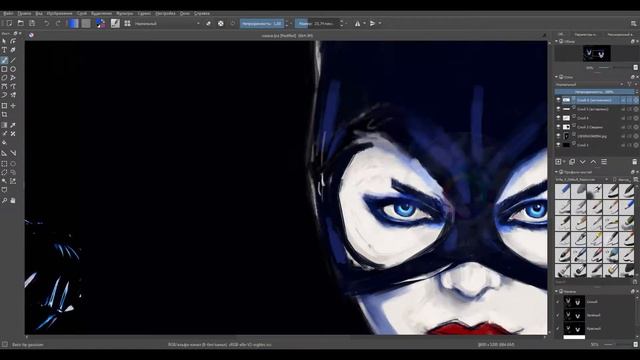Add a new paint layer
Viewport: 640px width, 360px height.
pyautogui.click(x=558, y=162)
